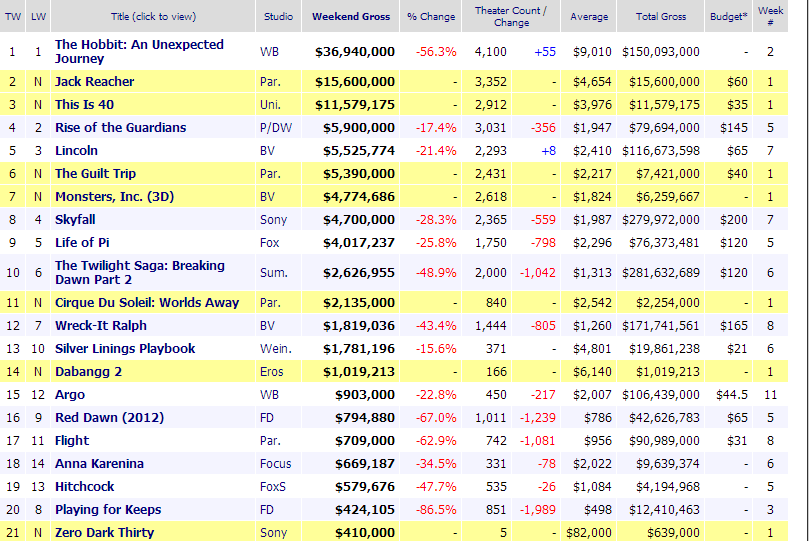
Task: Click the Argo movie title
Action: pos(70,395)
